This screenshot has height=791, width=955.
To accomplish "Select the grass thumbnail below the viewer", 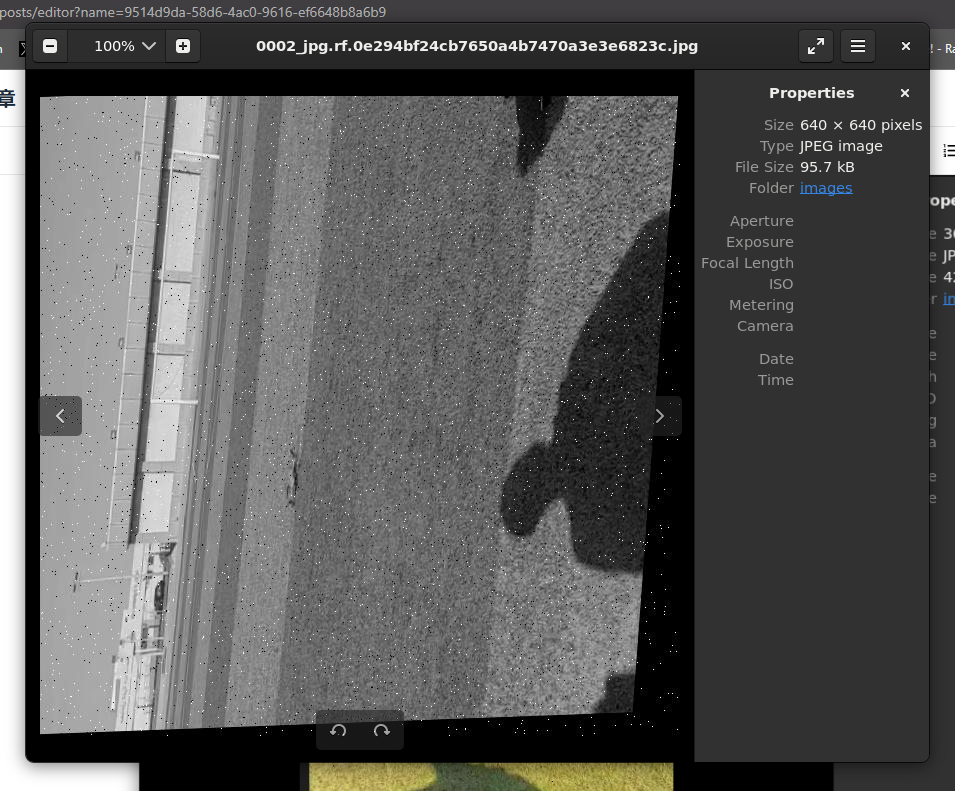I will [x=490, y=776].
